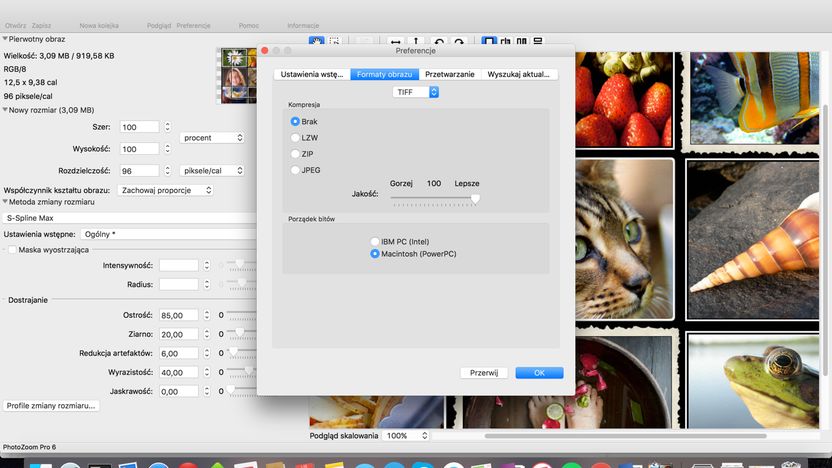Open Podgląd skalowania 100% zoom dropdown
Viewport: 832px width, 468px height.
pos(406,436)
